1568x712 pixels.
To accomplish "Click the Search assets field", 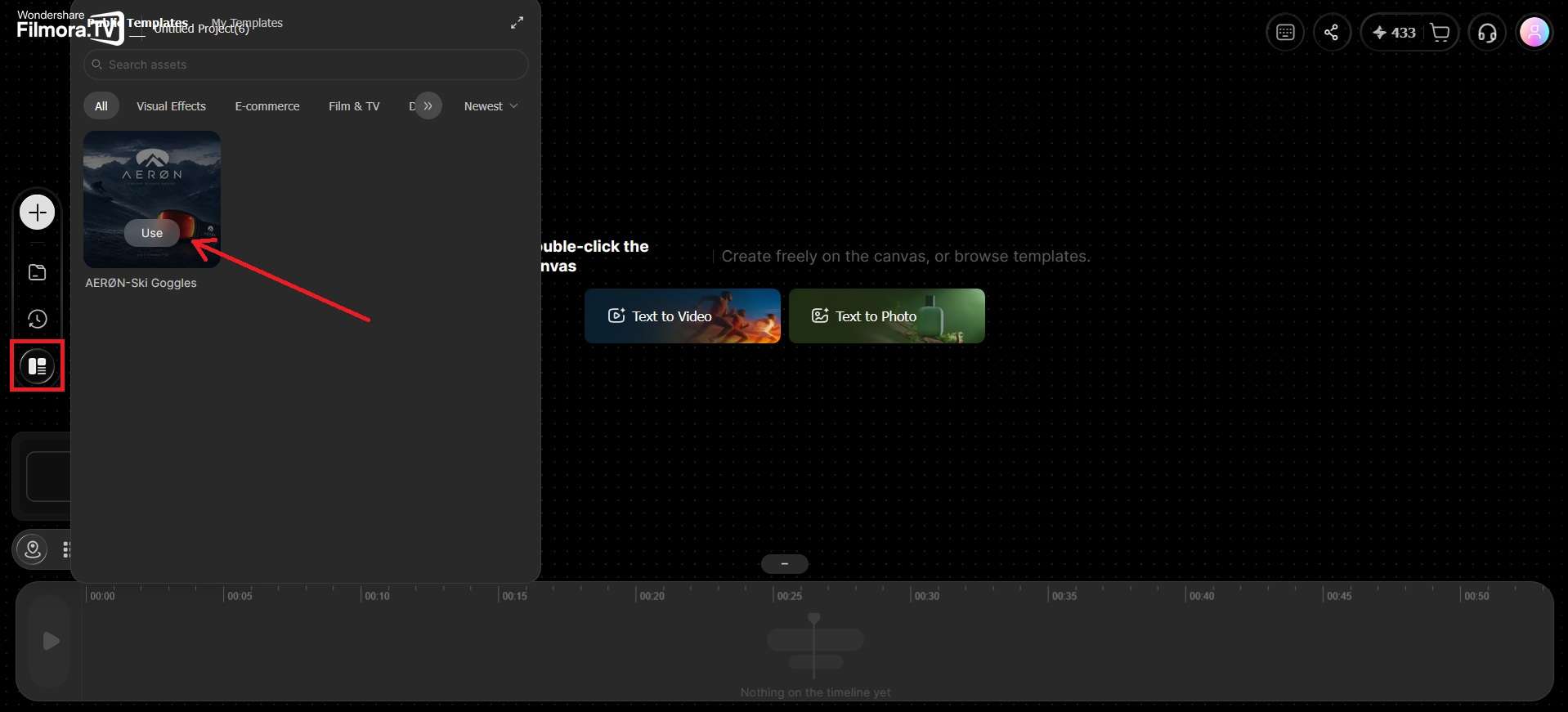I will (x=306, y=65).
